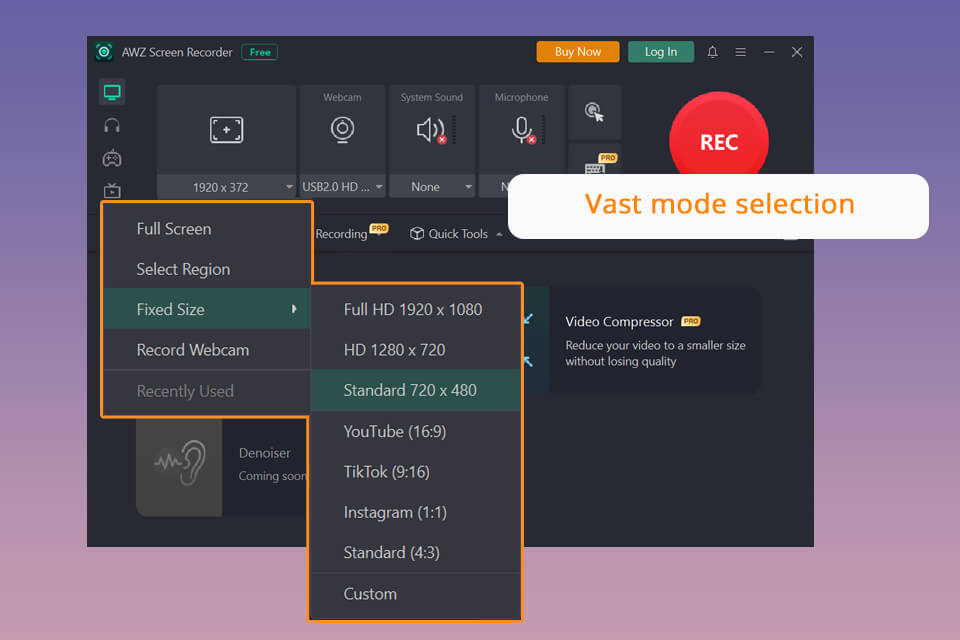Image resolution: width=960 pixels, height=640 pixels.
Task: Open game recording mode controller icon
Action: 112,159
